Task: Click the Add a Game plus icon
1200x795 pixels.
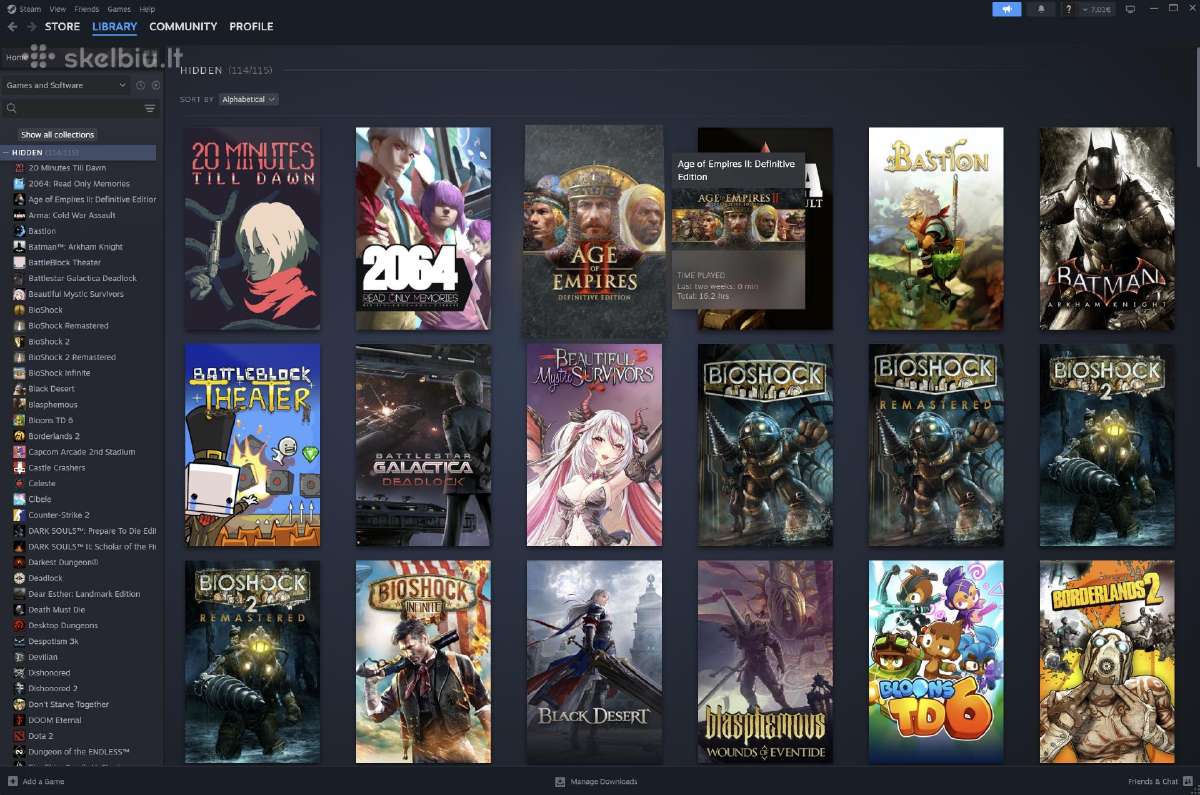Action: 13,781
